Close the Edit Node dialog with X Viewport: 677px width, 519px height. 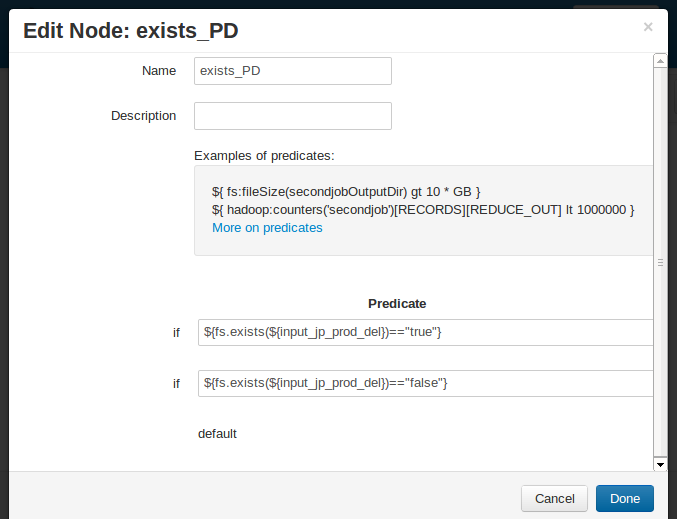pos(648,27)
